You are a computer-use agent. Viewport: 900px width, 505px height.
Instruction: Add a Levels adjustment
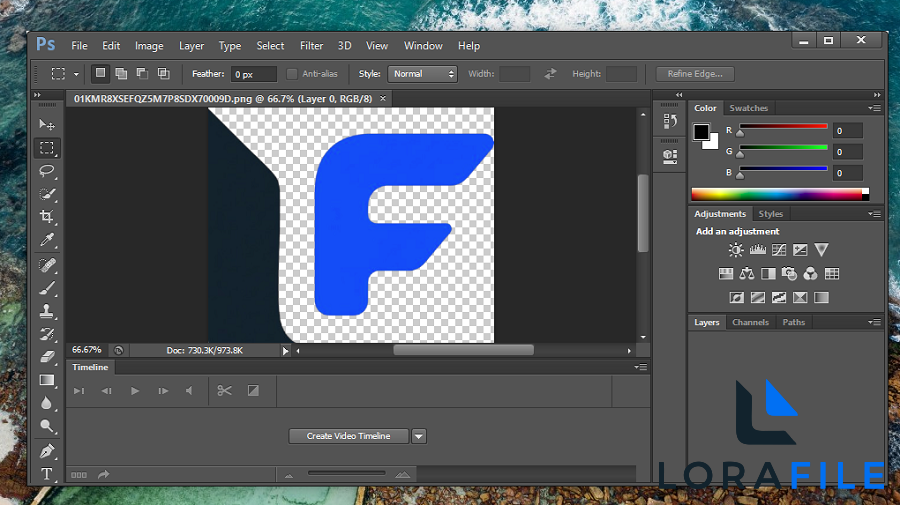coord(758,250)
